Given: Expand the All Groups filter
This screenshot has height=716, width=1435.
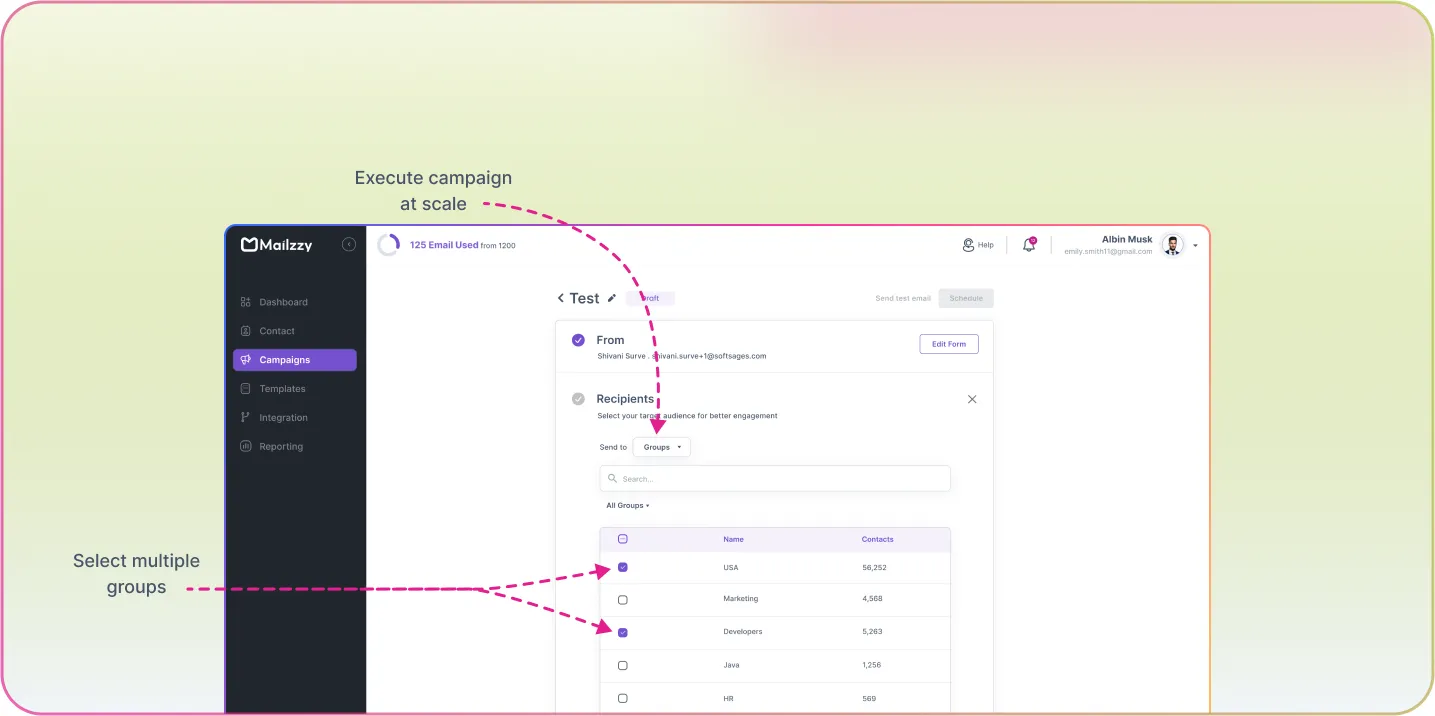Looking at the screenshot, I should (627, 505).
